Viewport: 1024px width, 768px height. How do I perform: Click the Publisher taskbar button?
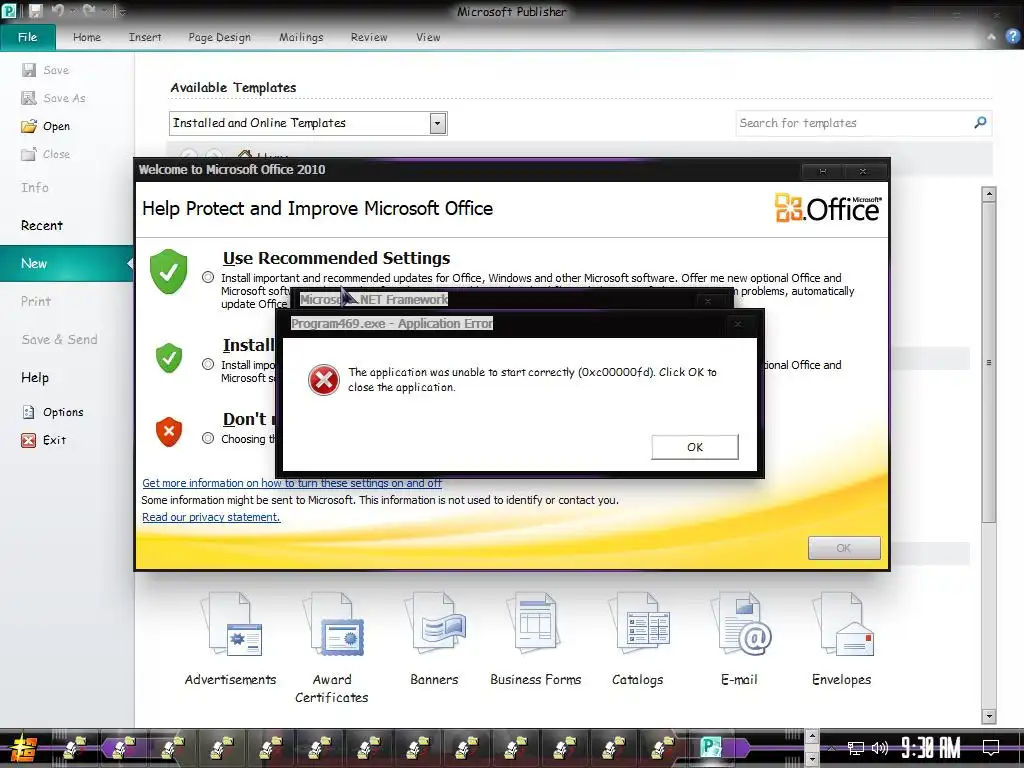pos(711,747)
